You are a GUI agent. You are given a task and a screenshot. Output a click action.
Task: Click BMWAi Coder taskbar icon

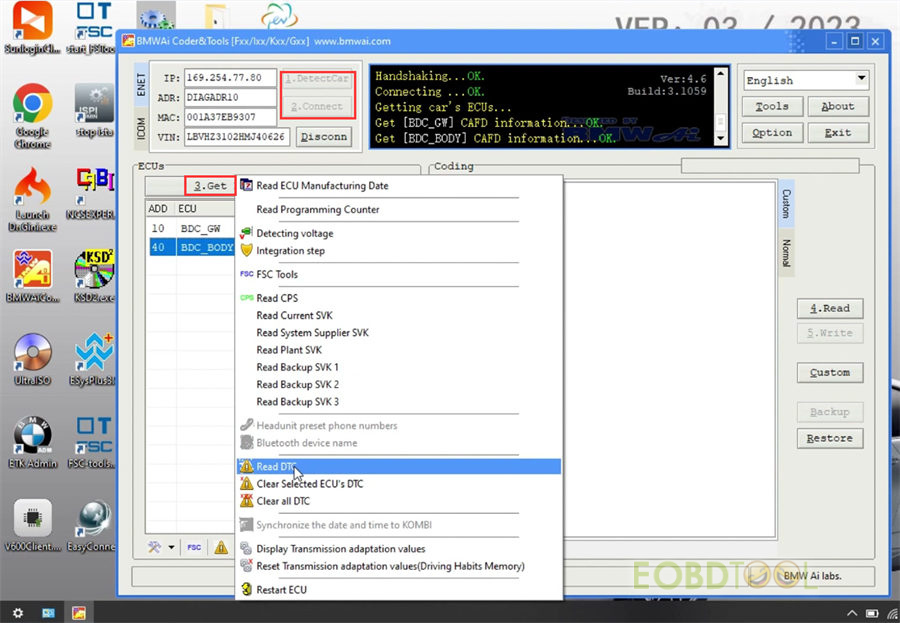point(79,613)
